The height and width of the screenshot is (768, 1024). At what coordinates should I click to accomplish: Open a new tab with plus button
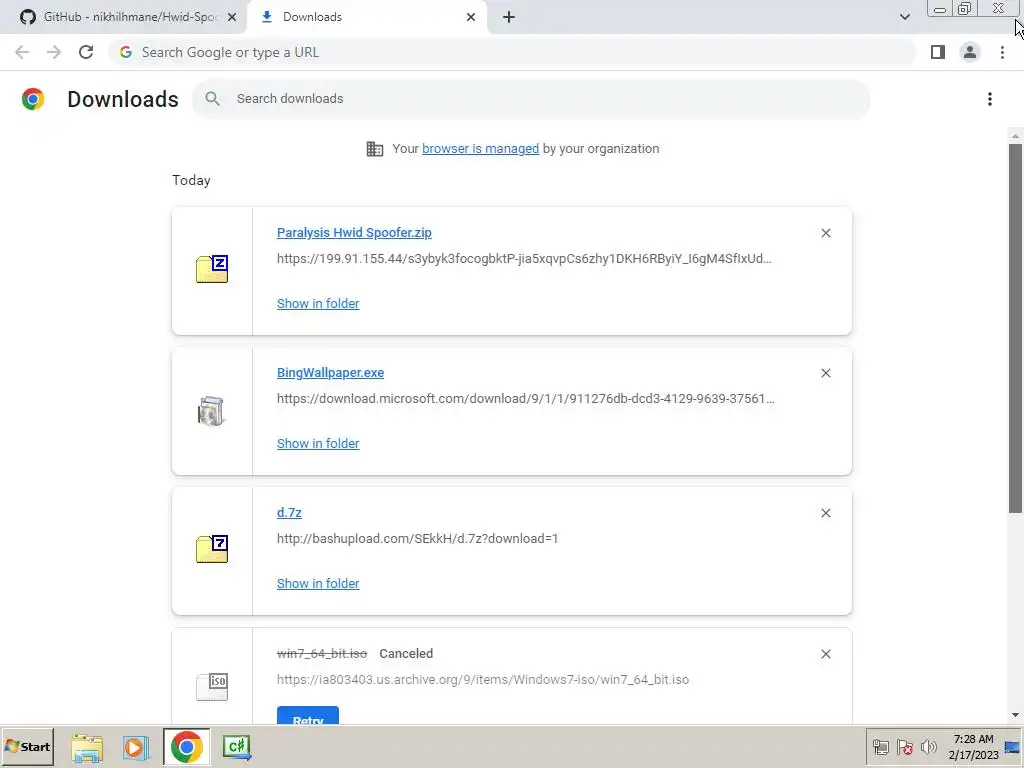click(x=509, y=17)
